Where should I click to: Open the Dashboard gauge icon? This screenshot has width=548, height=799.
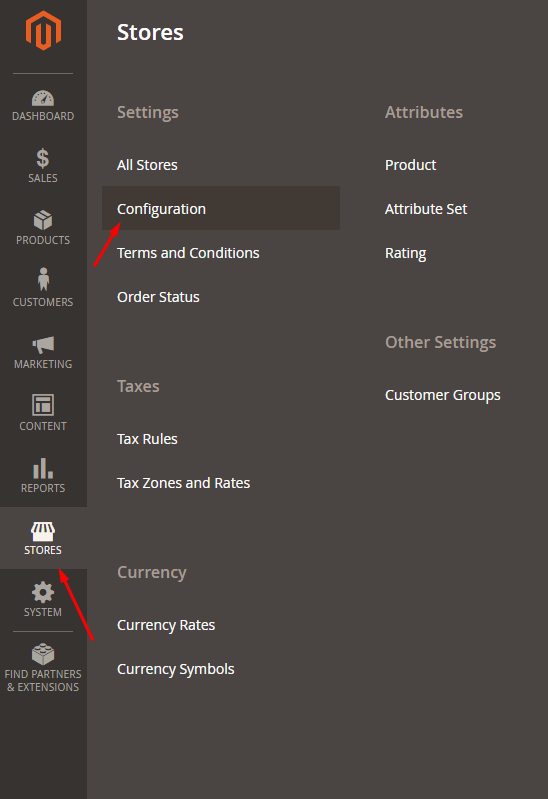pos(43,98)
